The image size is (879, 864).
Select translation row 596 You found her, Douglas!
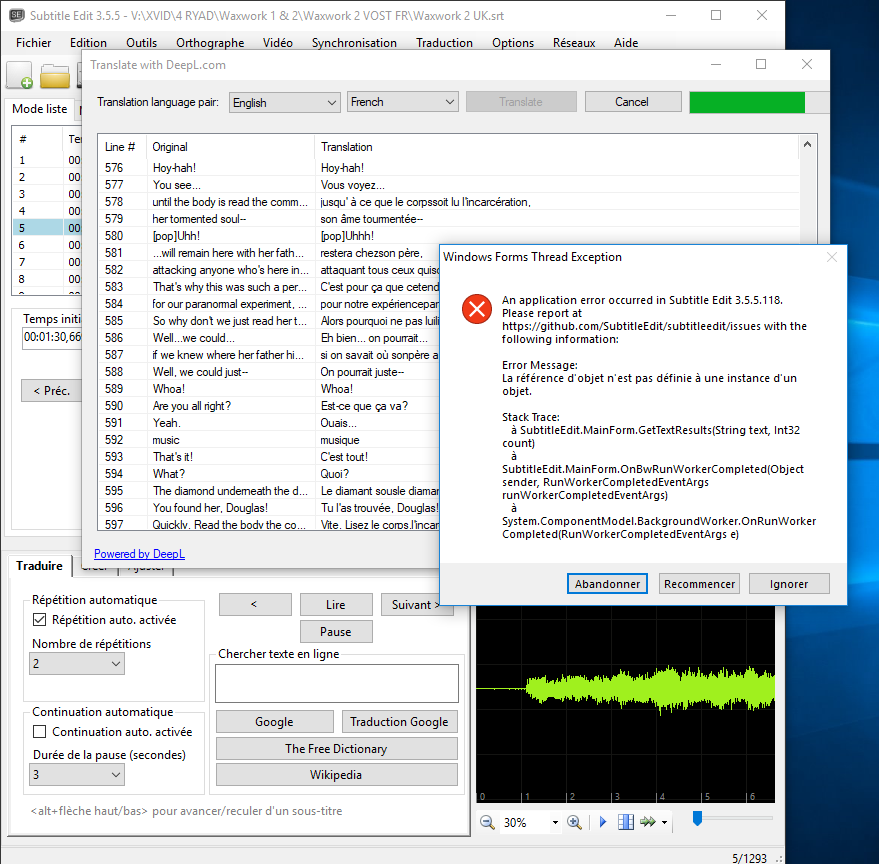269,508
